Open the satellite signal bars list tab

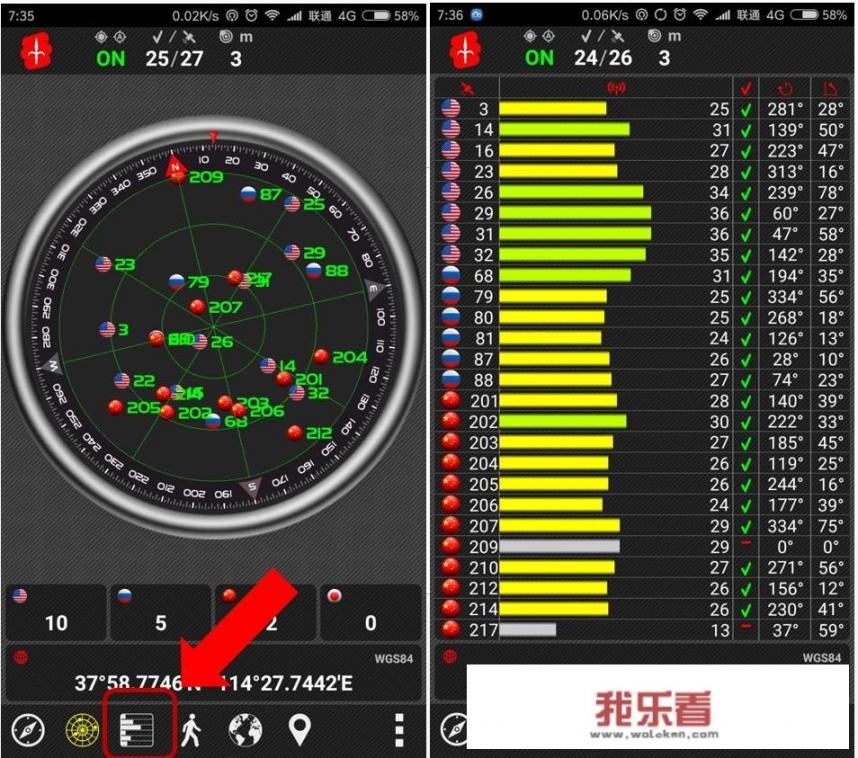click(x=137, y=730)
